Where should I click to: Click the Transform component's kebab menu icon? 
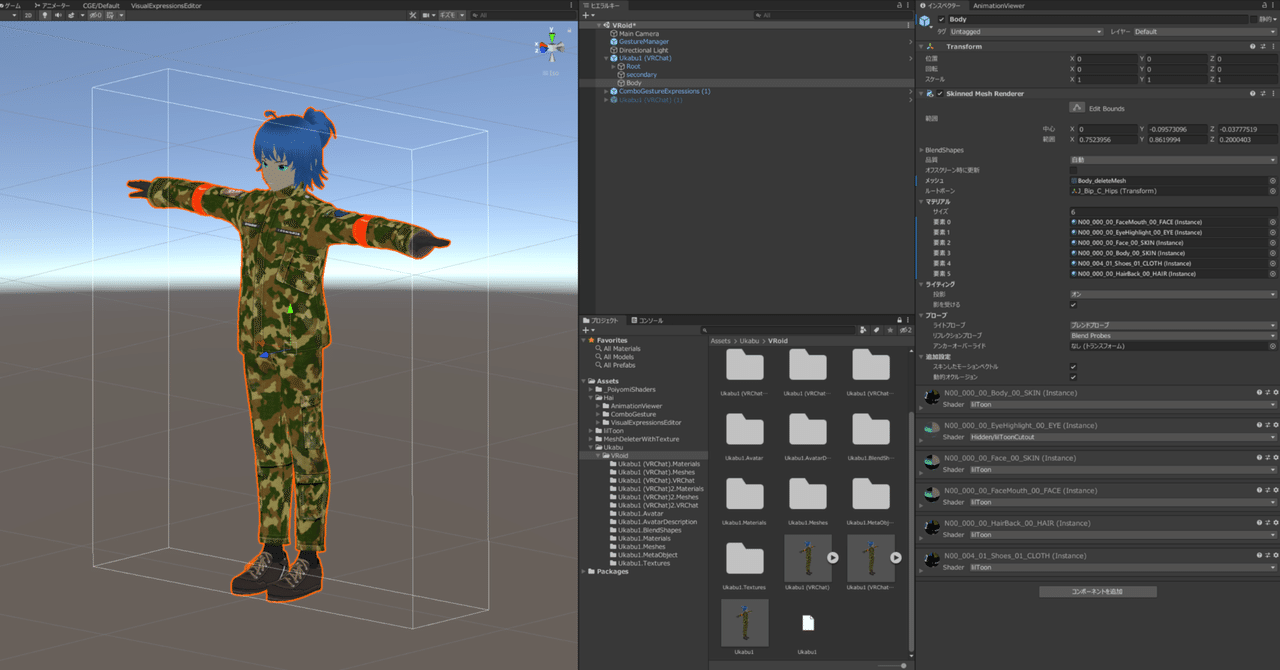click(1274, 46)
